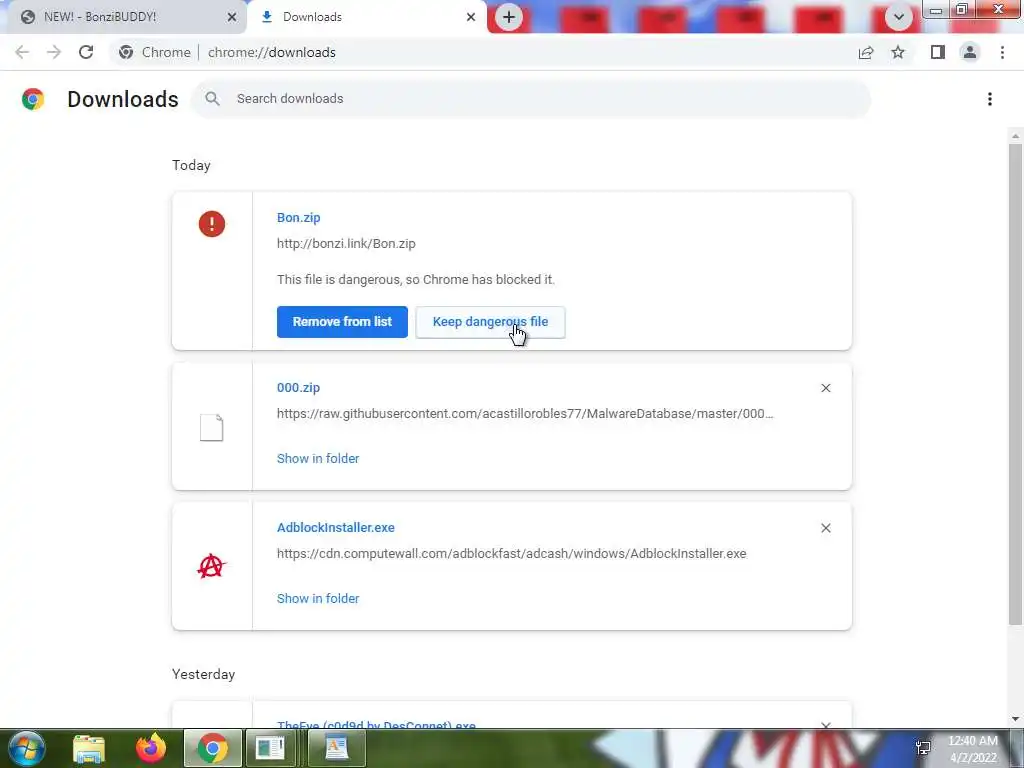Viewport: 1024px width, 768px height.
Task: Open the Bon.zip file link
Action: coord(298,217)
